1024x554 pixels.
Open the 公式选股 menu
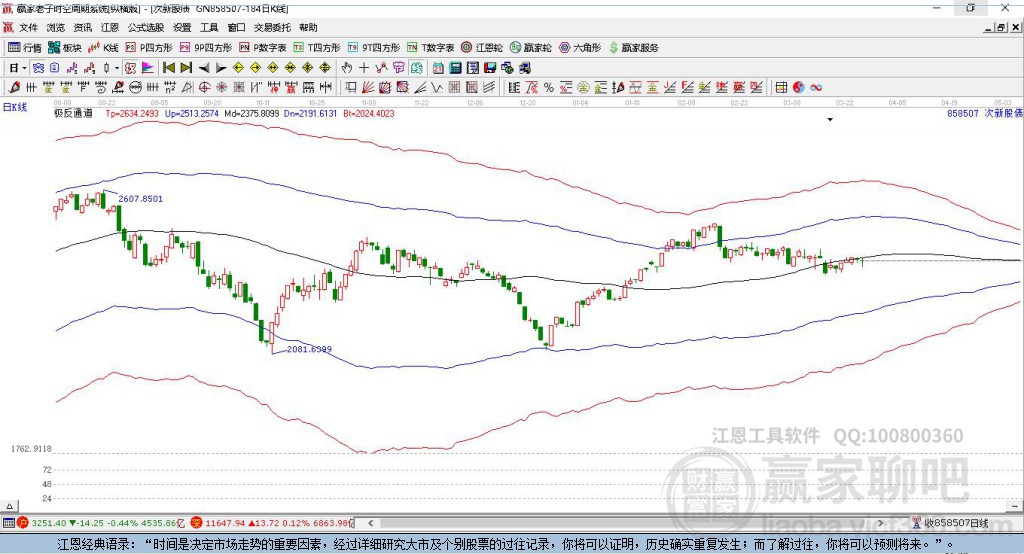pos(146,27)
